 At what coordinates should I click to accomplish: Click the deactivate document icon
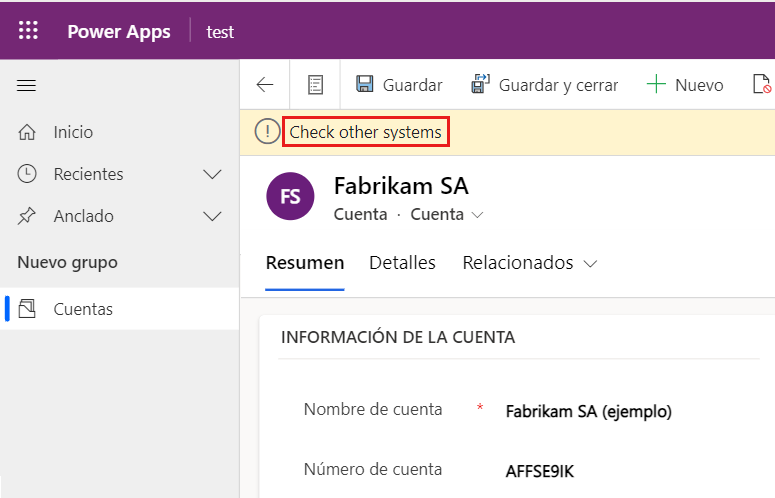(x=762, y=85)
